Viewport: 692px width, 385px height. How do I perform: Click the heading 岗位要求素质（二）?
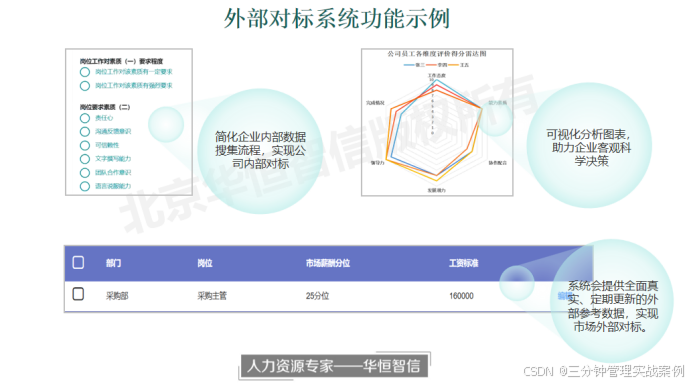pos(105,107)
